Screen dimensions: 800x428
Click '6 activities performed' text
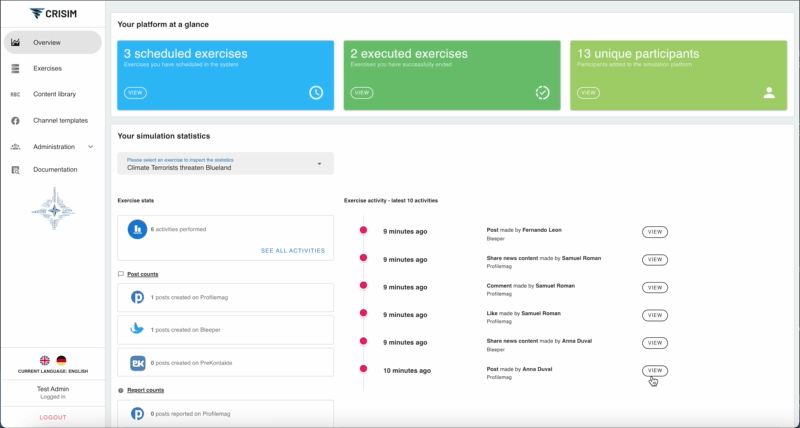[179, 230]
